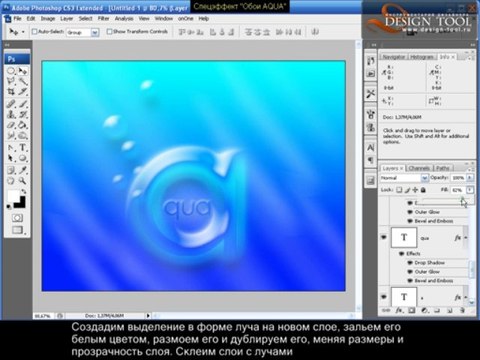The width and height of the screenshot is (480, 360).
Task: Switch to the Navigator tab
Action: pos(393,57)
